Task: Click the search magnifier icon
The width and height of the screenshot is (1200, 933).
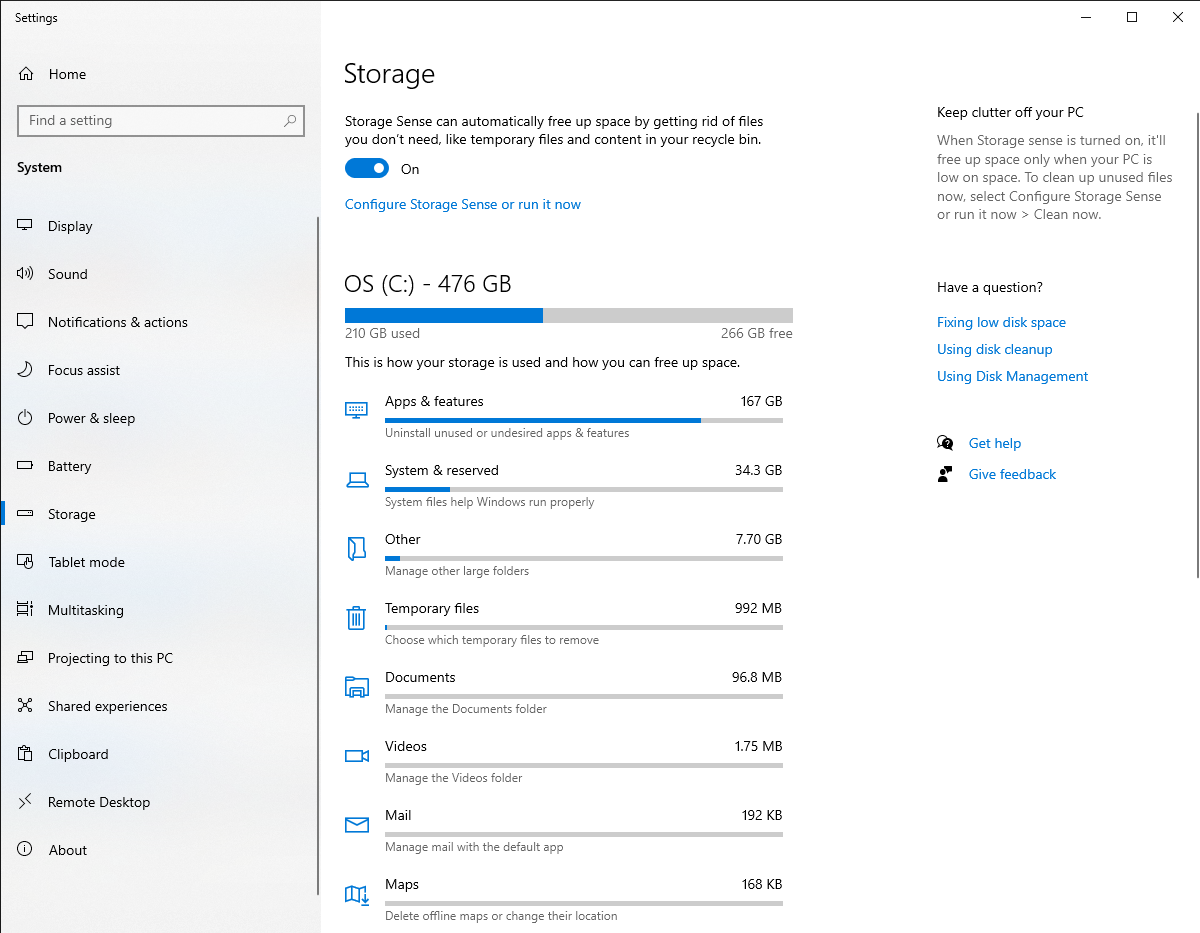Action: point(290,121)
